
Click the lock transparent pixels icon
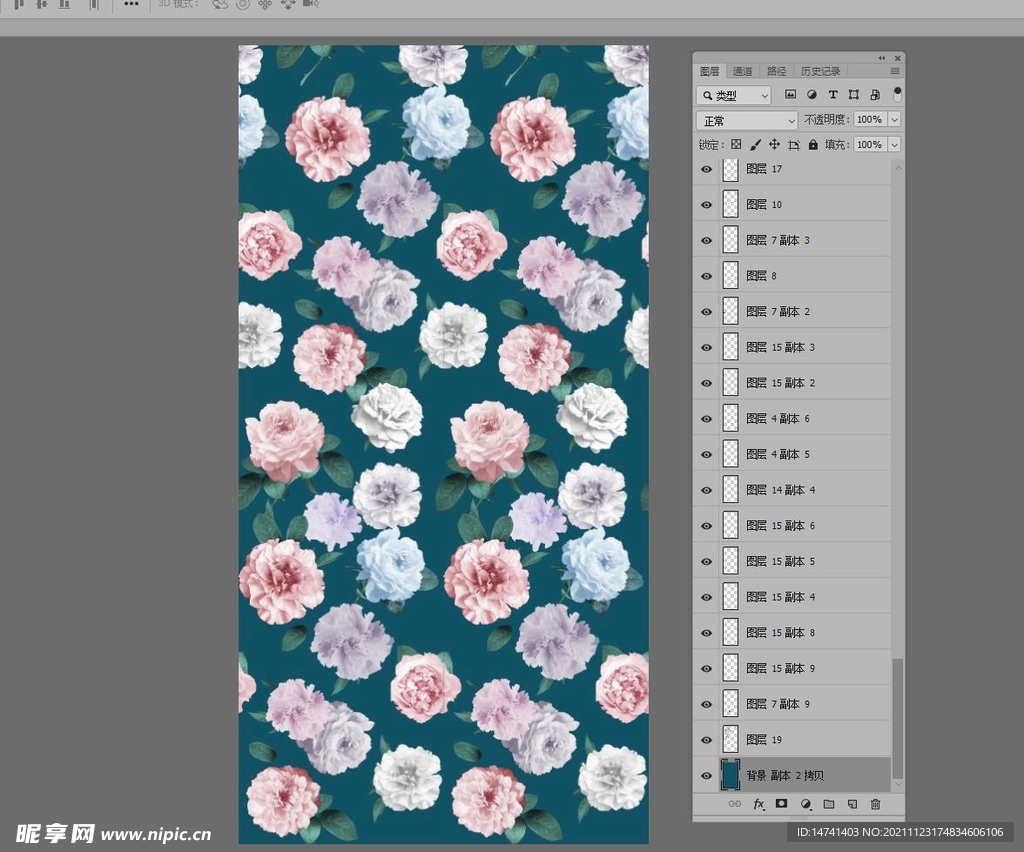pos(736,145)
